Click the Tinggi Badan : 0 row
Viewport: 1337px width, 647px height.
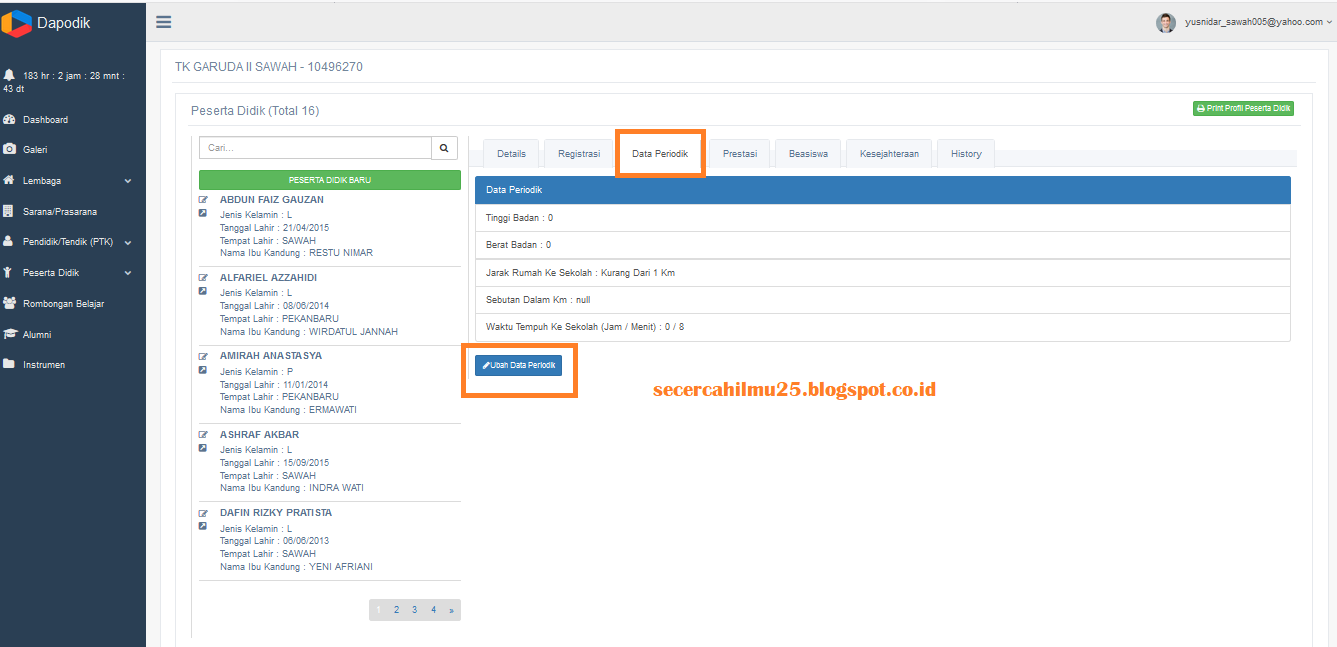point(883,218)
